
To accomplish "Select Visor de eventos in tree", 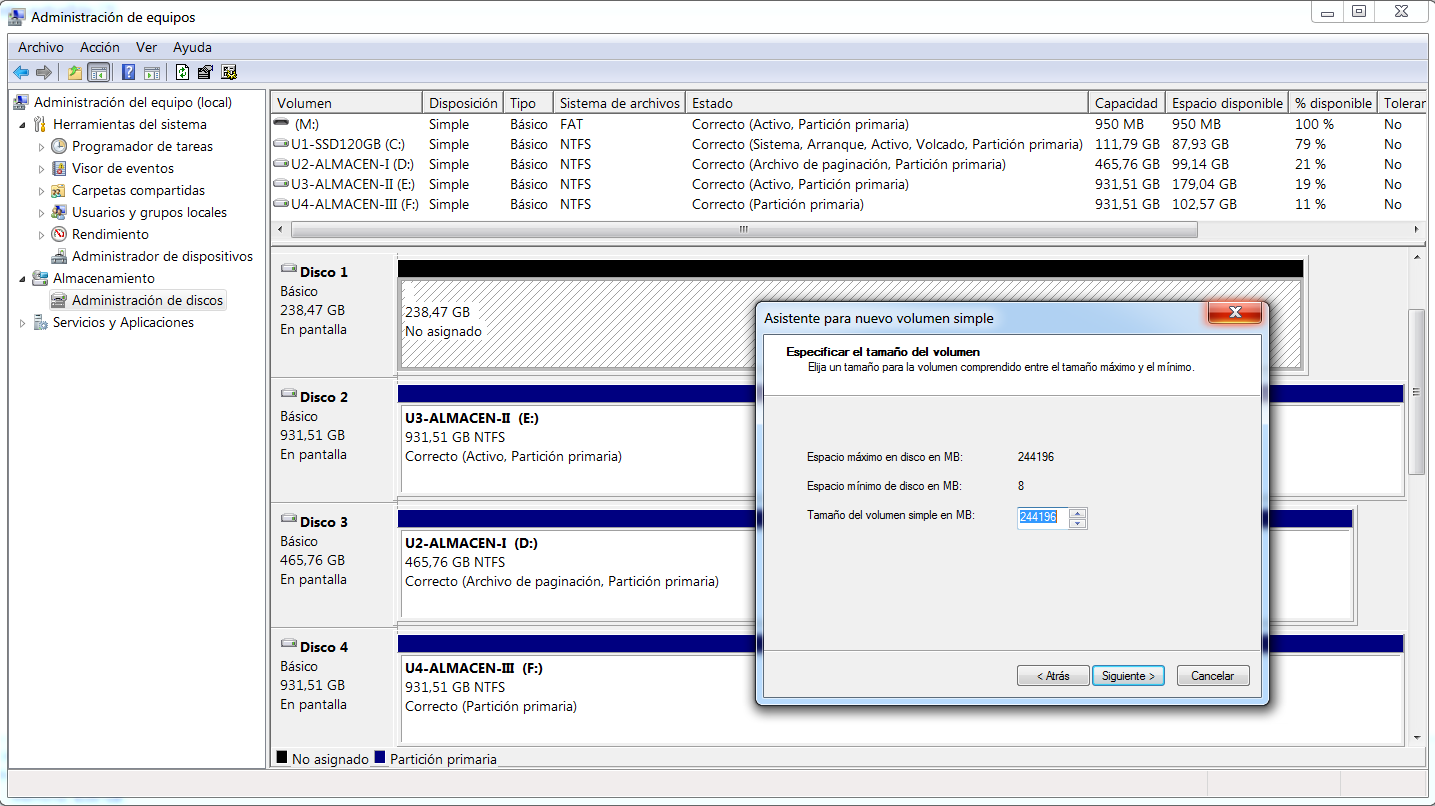I will pos(122,168).
